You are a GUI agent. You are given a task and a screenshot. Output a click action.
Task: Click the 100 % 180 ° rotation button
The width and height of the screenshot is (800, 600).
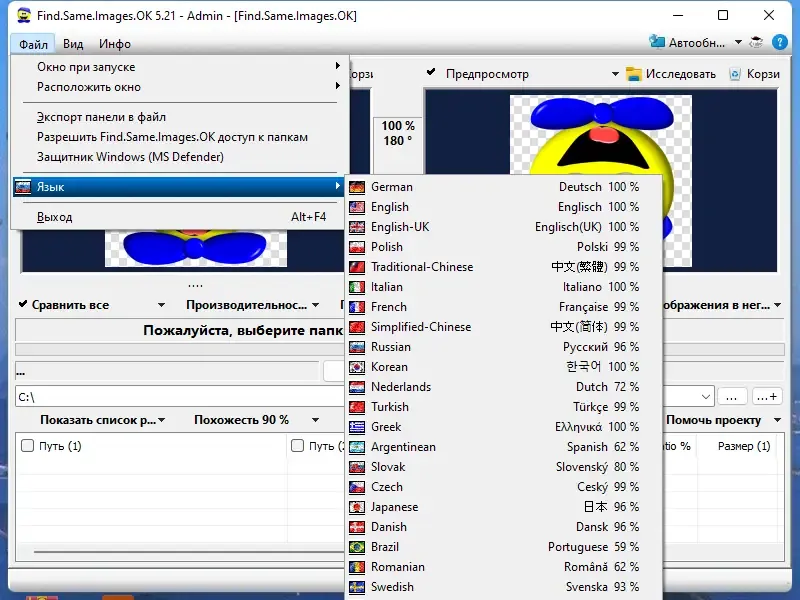[x=398, y=133]
